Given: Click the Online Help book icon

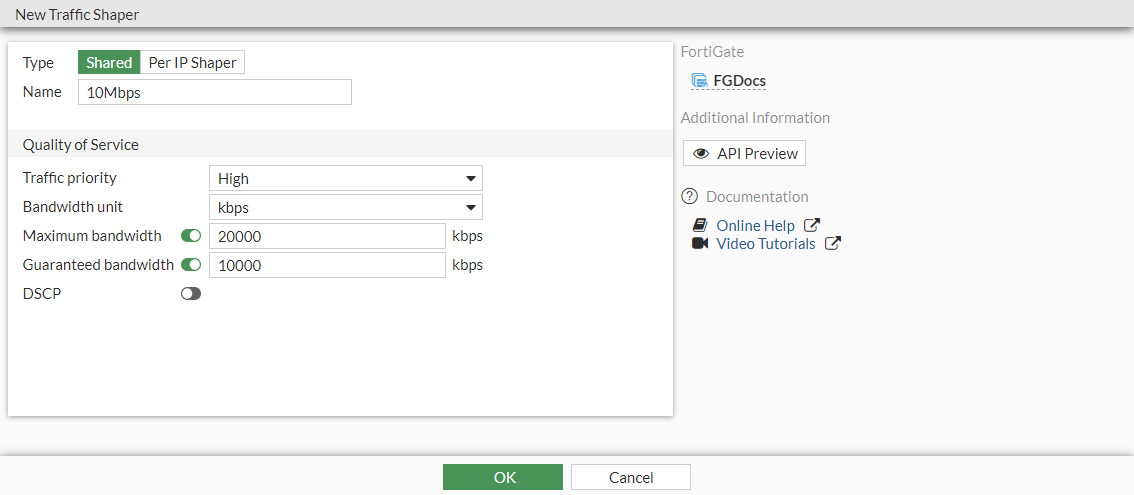Looking at the screenshot, I should tap(700, 226).
